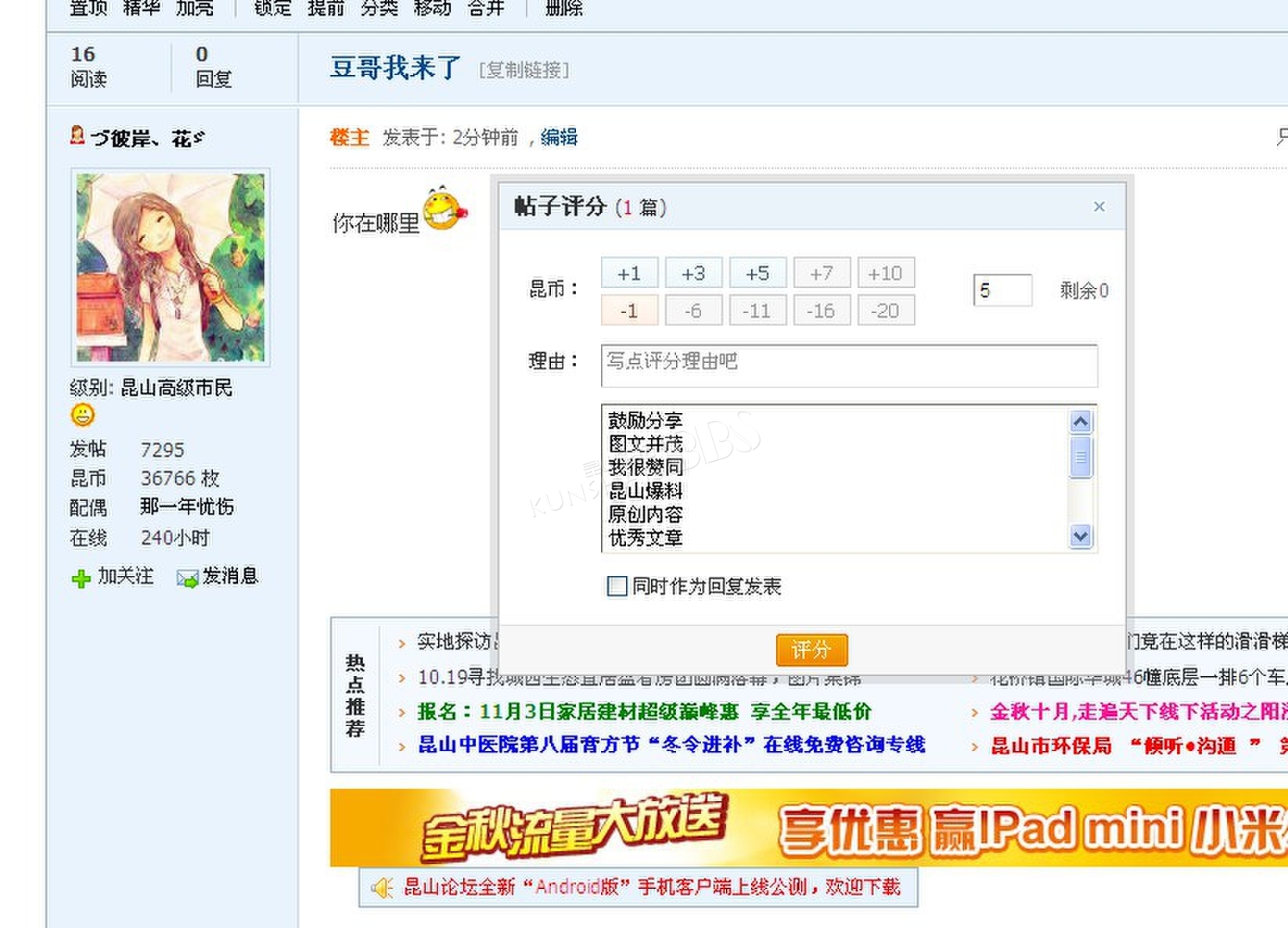The height and width of the screenshot is (928, 1288).
Task: Select the -1 coin rating
Action: [x=629, y=311]
